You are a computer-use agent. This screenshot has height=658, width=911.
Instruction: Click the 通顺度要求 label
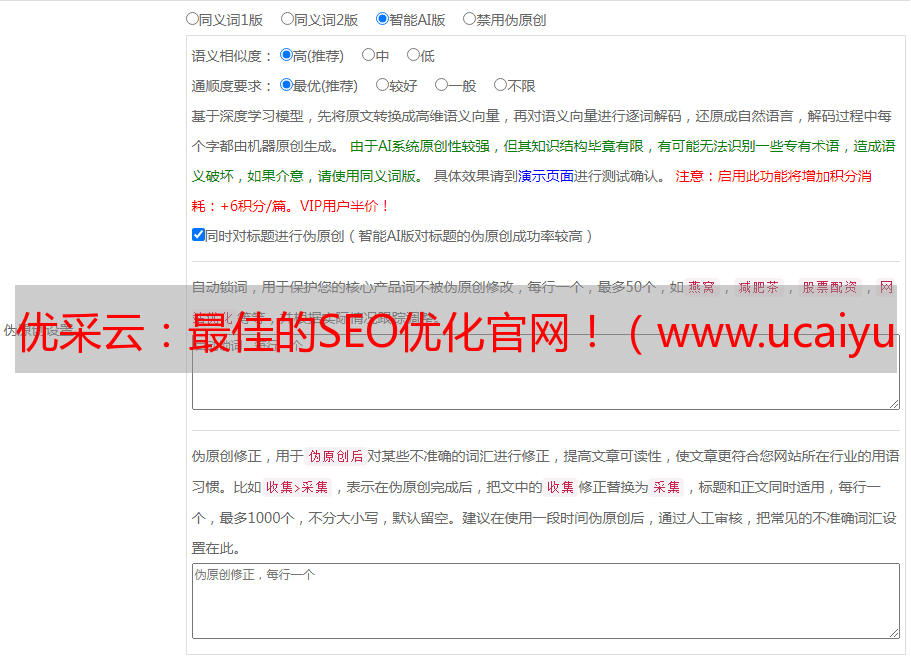231,87
